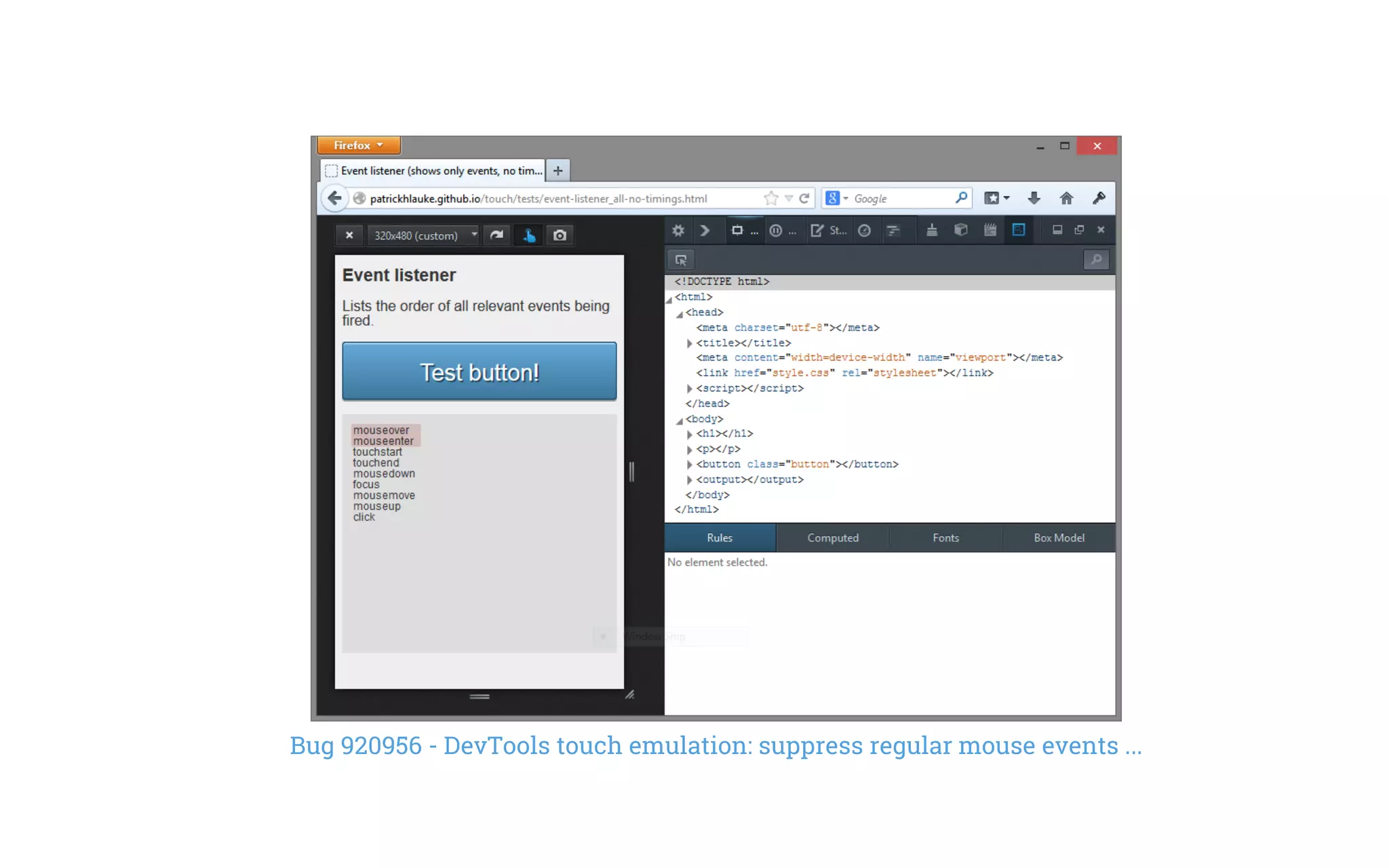1389x868 pixels.
Task: Open the search engine selector dropdown
Action: [837, 198]
